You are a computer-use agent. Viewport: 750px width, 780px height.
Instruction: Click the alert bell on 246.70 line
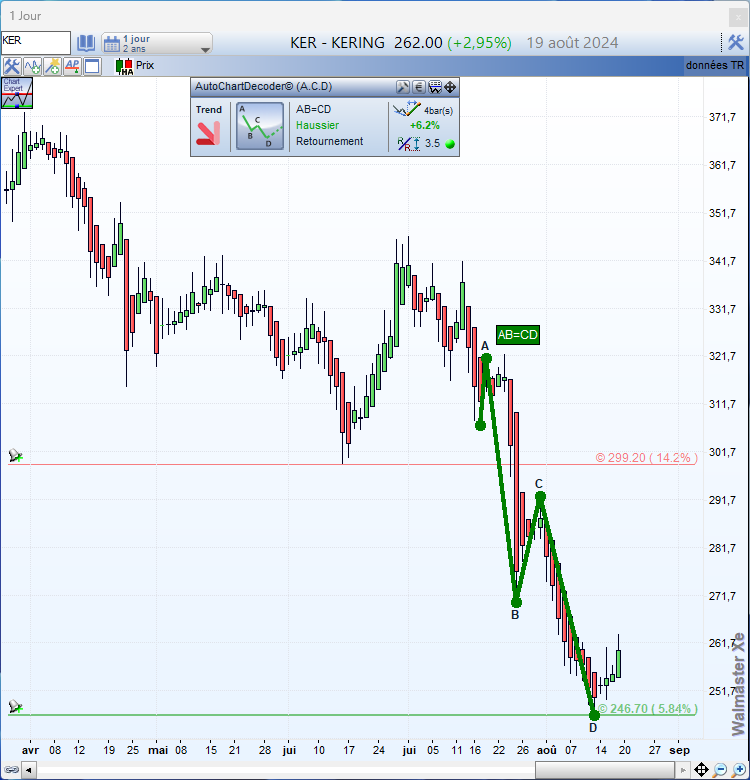point(15,706)
